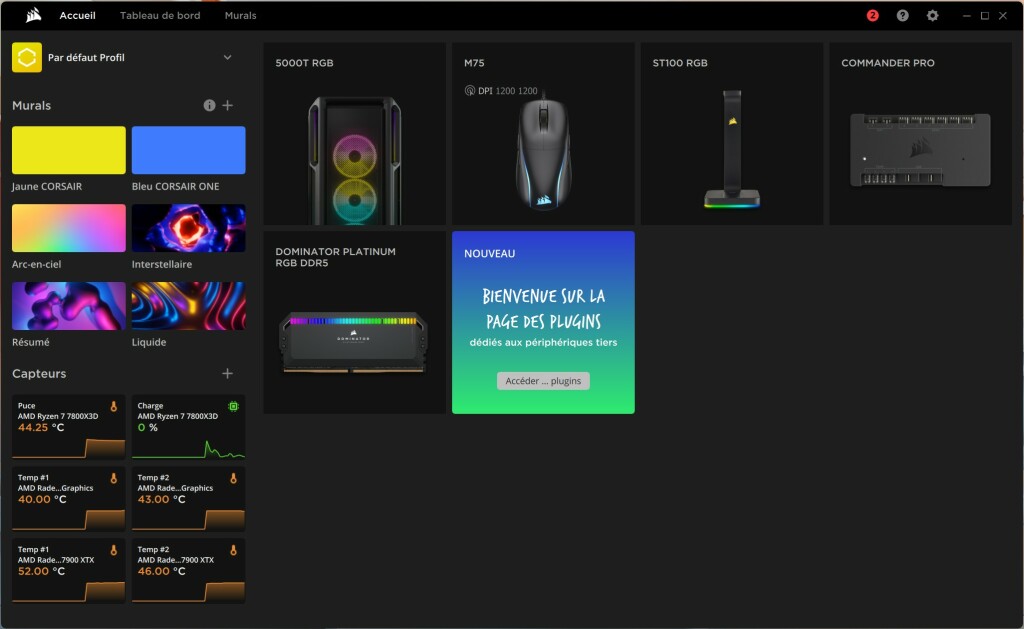Add a new sensor in Capteurs

[228, 373]
